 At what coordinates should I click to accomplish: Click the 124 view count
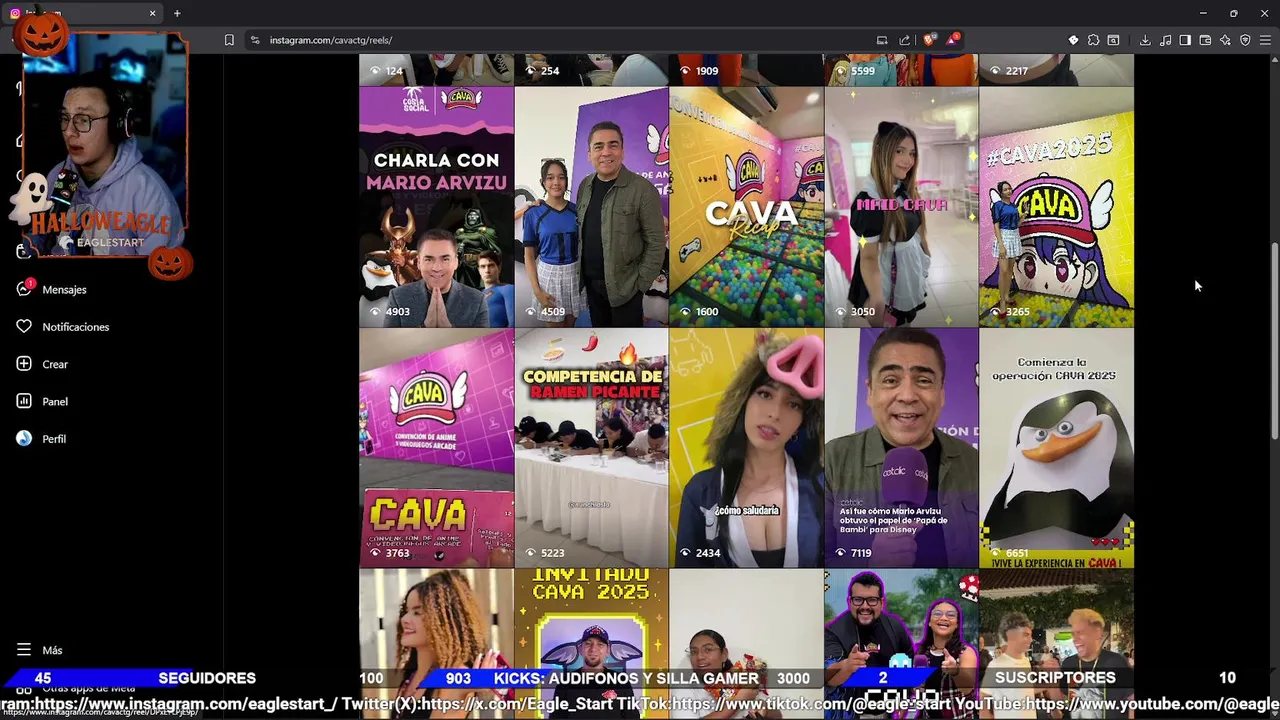click(394, 71)
